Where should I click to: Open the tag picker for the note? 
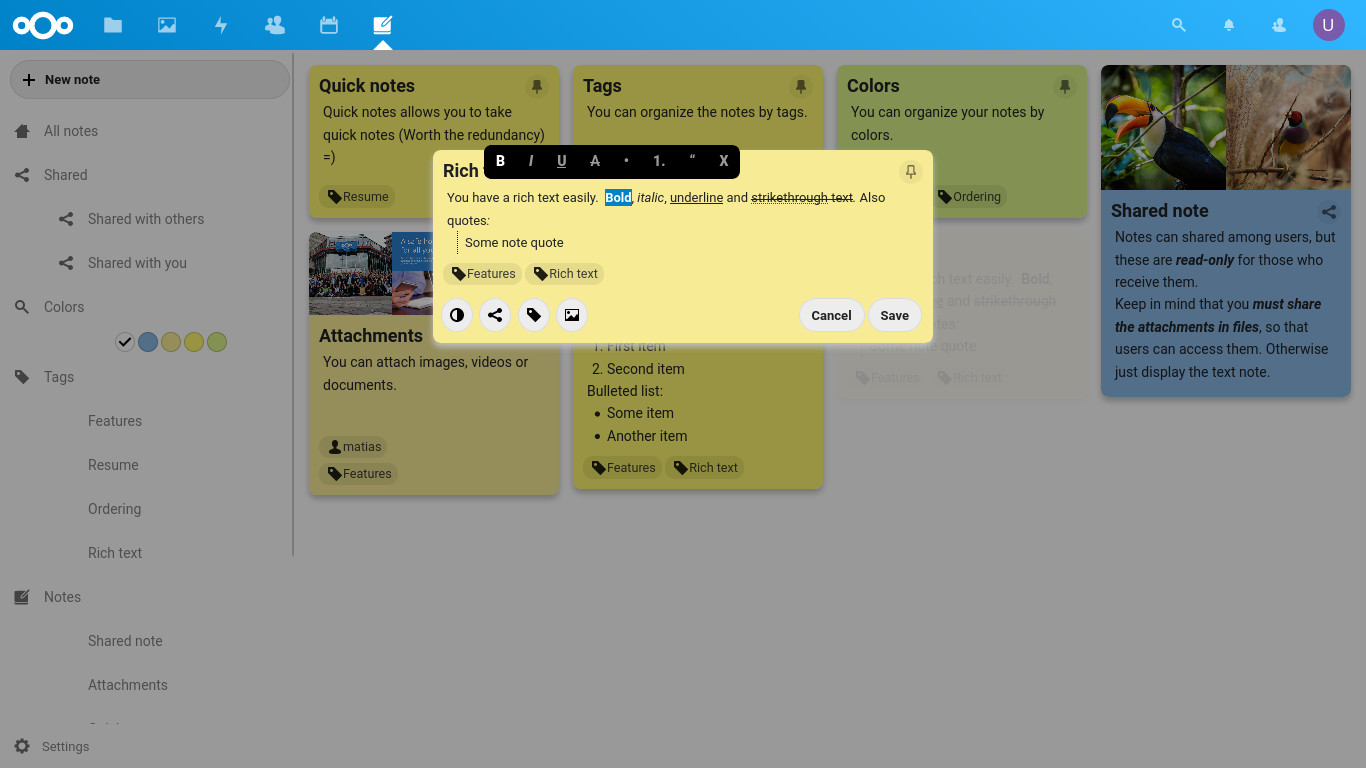pos(533,315)
